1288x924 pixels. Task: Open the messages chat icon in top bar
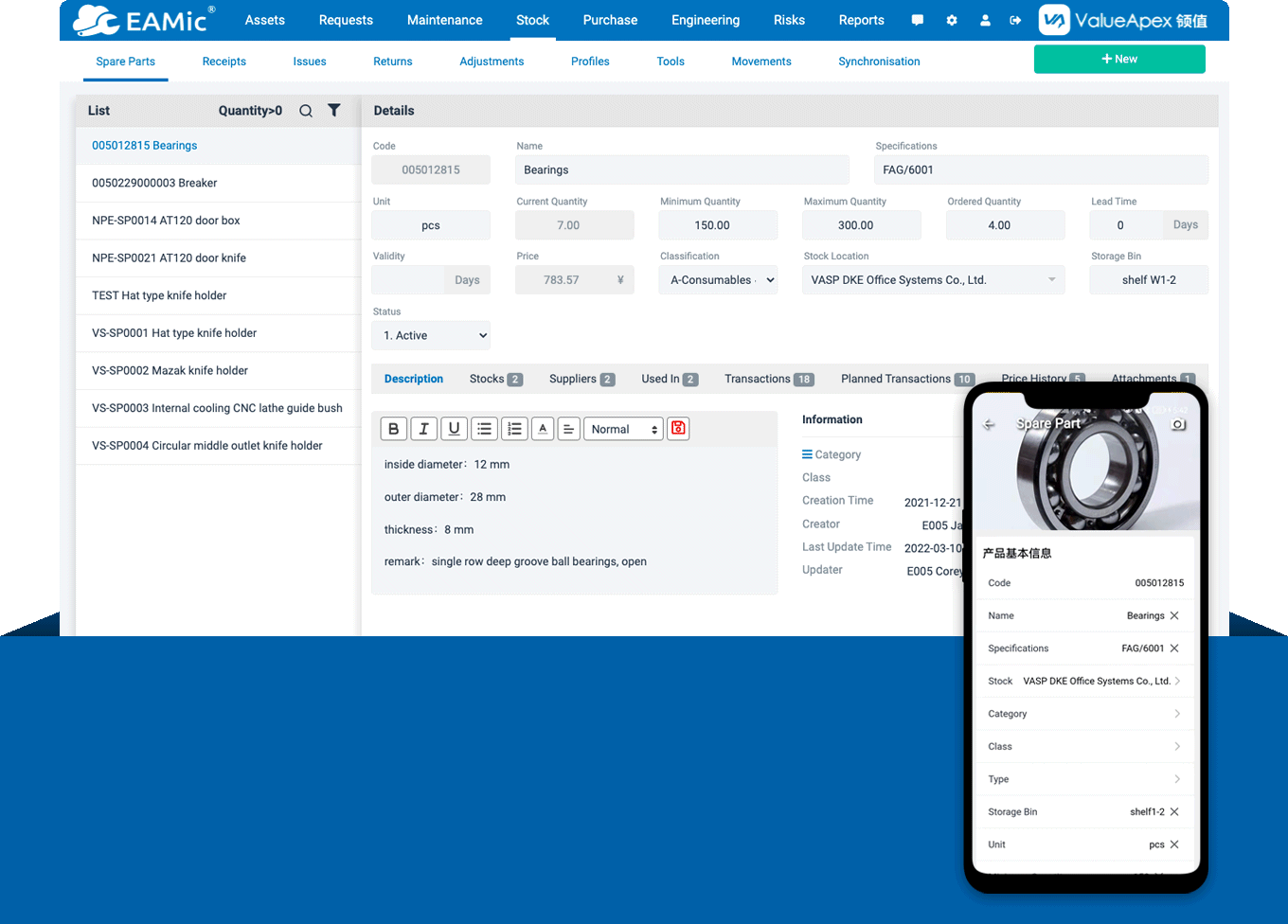[x=917, y=20]
